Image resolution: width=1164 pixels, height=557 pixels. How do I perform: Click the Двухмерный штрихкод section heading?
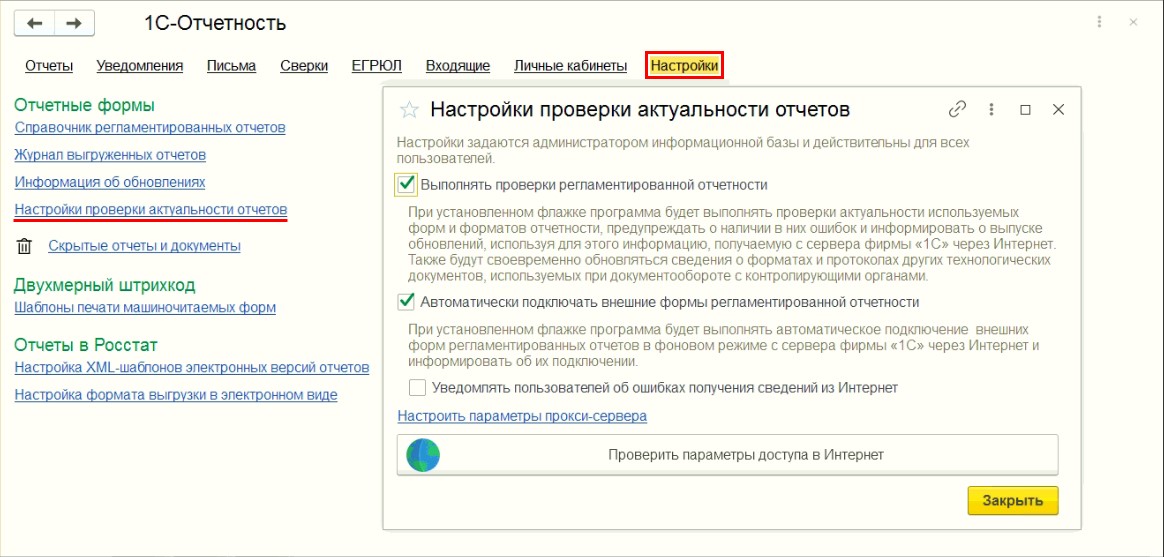pos(105,285)
